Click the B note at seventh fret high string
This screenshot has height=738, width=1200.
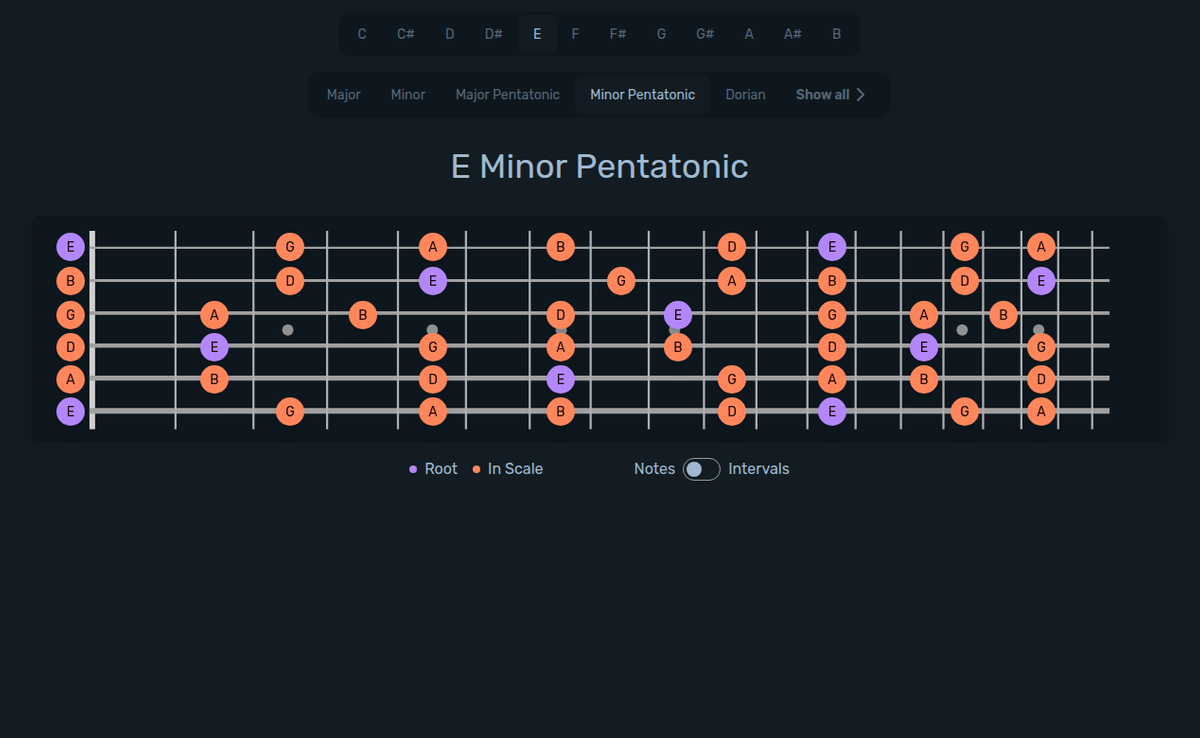(x=560, y=246)
